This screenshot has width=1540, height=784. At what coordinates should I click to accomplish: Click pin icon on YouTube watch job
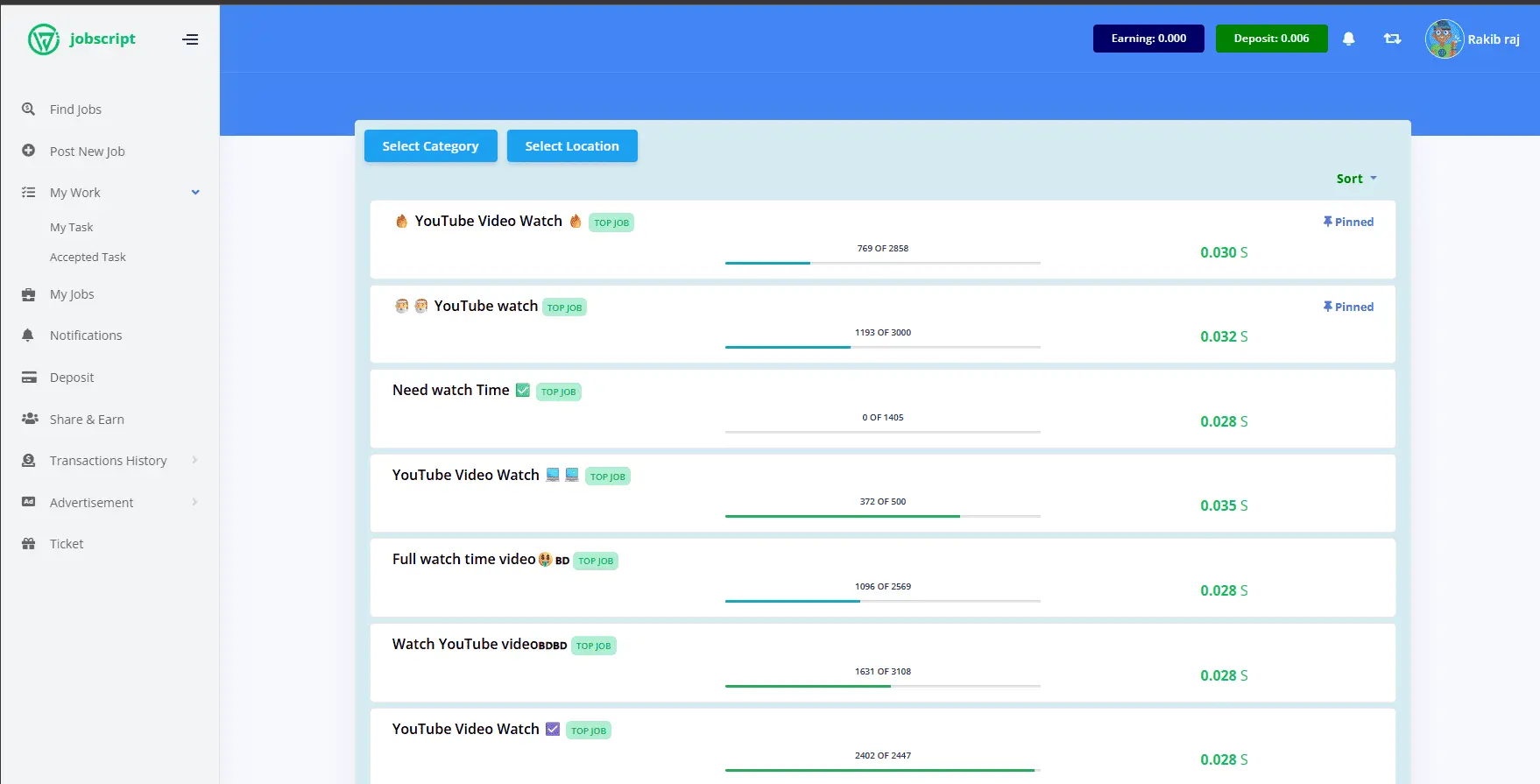pos(1328,307)
